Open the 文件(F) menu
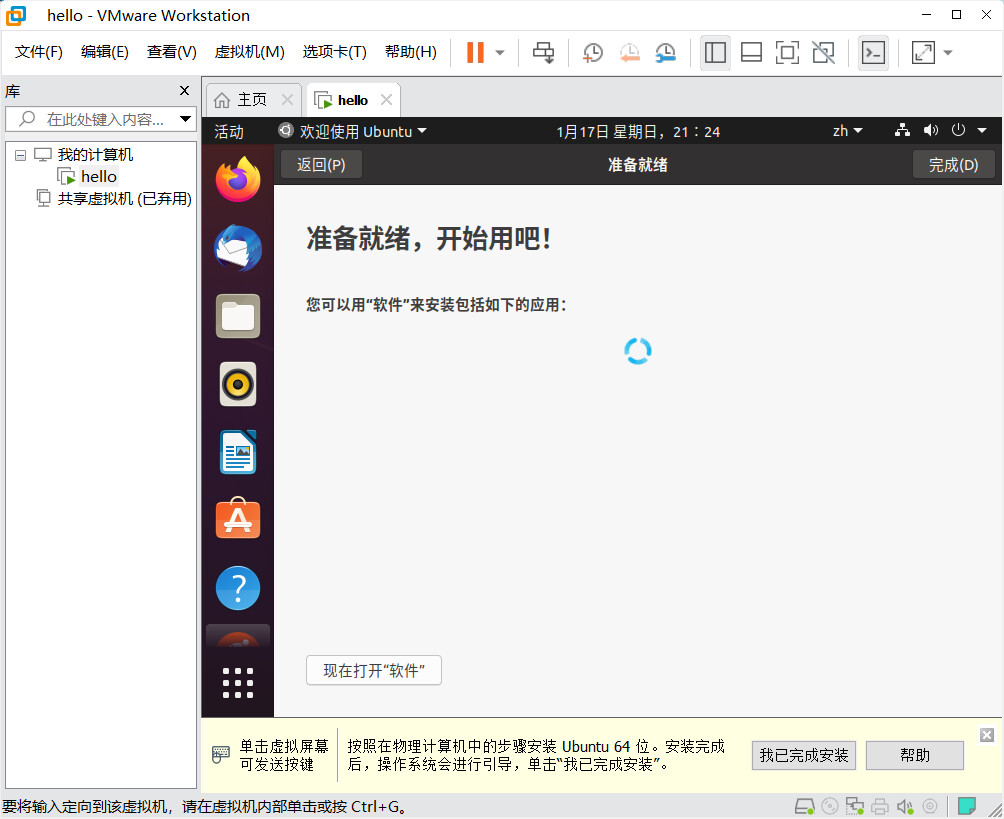Screen dimensions: 1004x819 point(38,52)
